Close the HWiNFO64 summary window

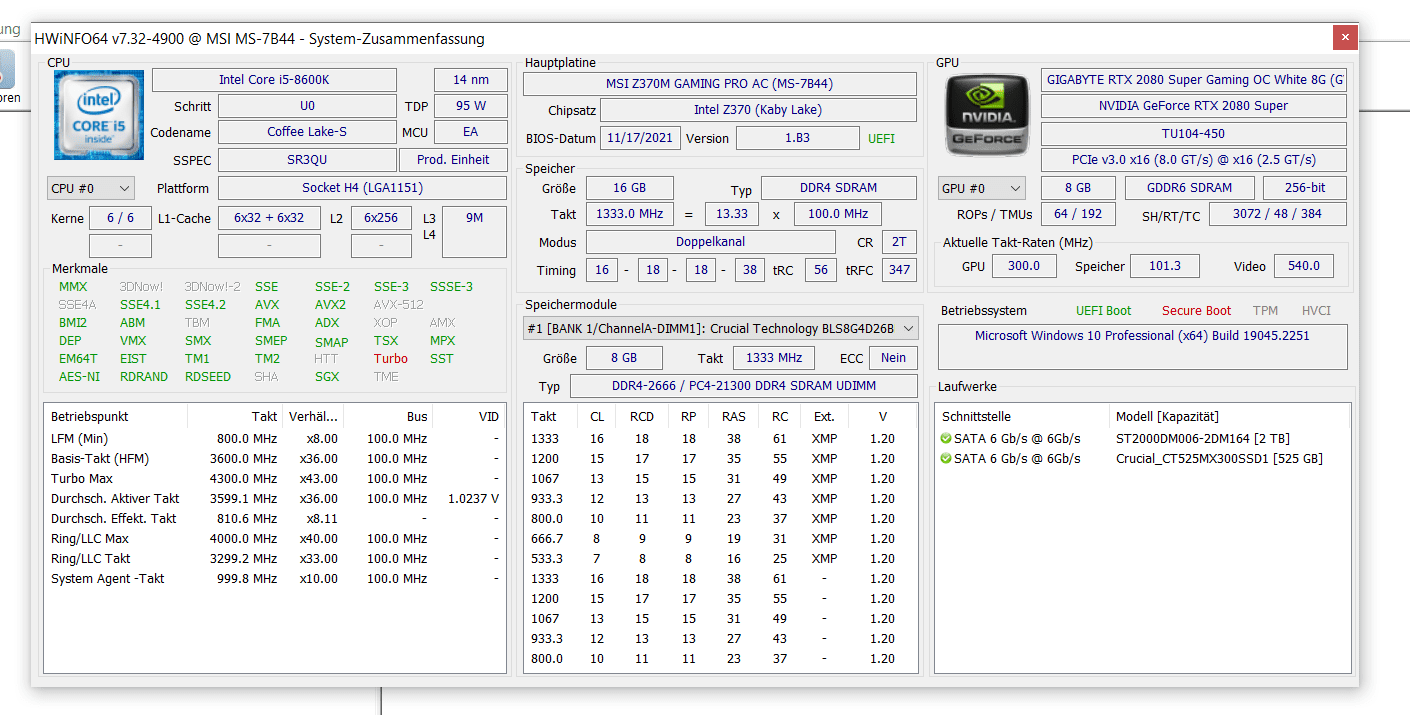[1345, 38]
